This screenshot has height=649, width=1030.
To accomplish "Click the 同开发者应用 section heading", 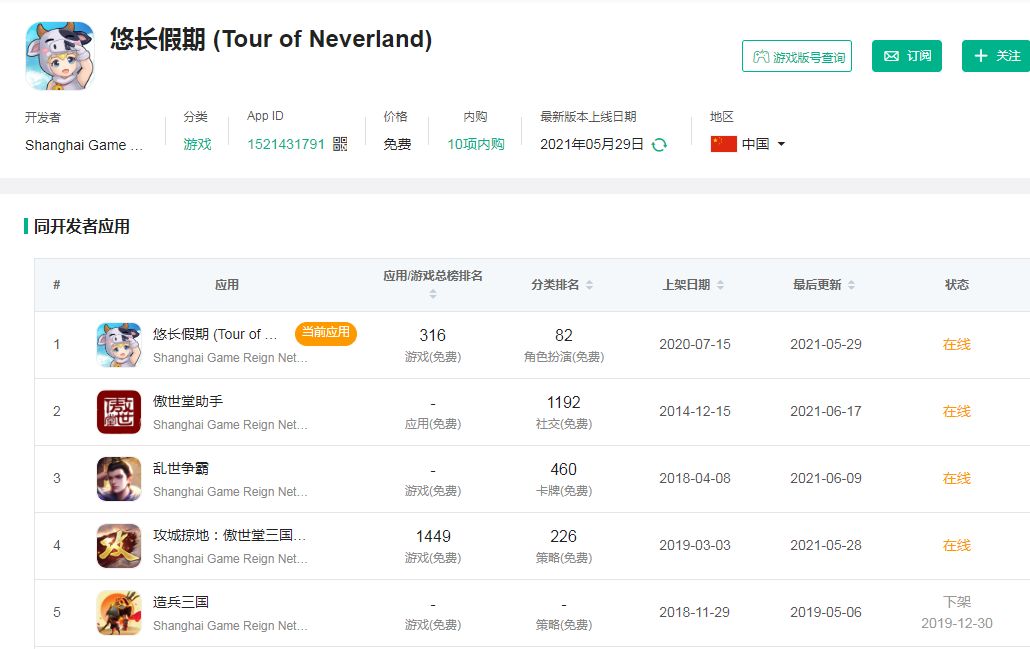I will pos(81,227).
